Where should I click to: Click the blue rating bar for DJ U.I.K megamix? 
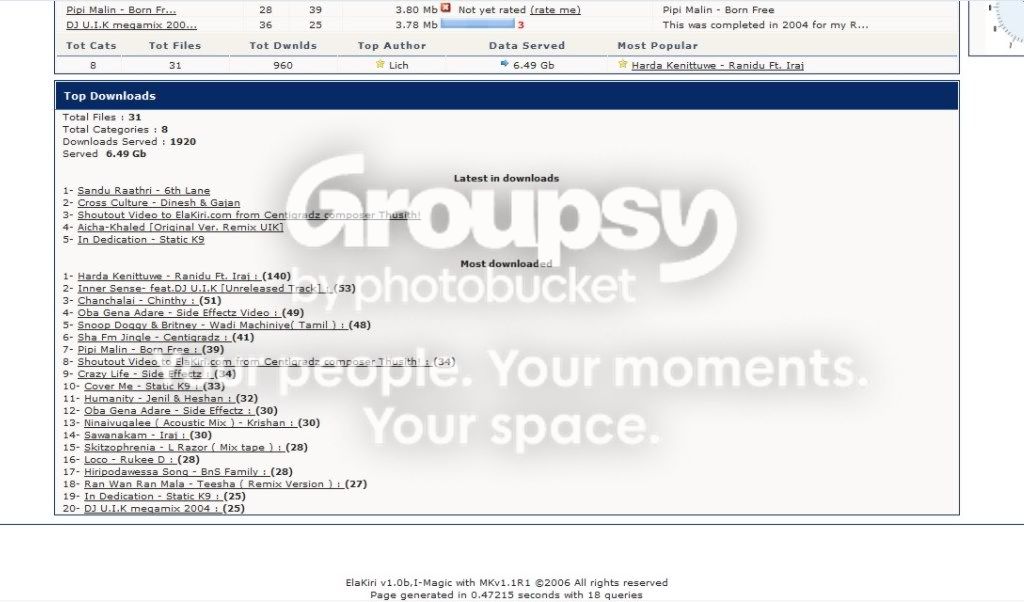tap(477, 24)
